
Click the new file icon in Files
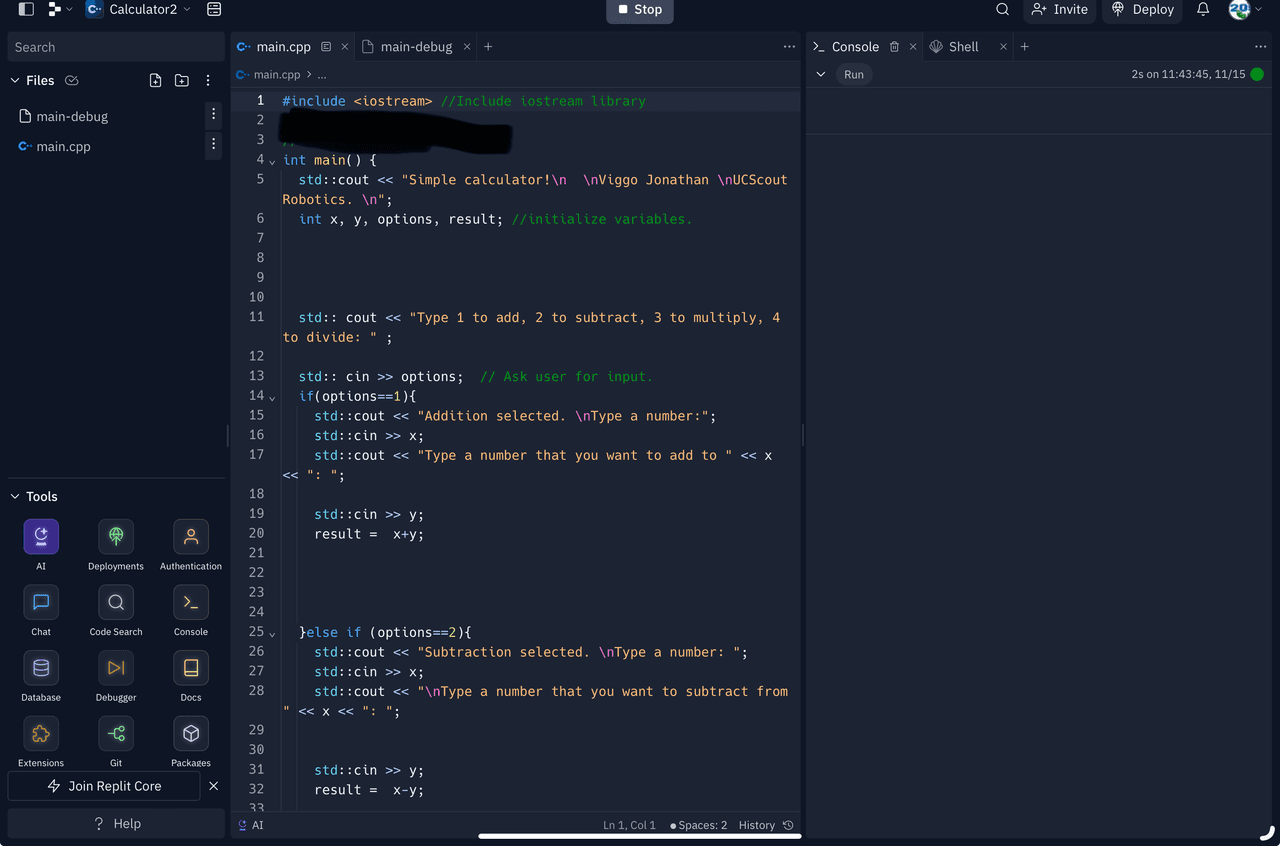pos(155,81)
